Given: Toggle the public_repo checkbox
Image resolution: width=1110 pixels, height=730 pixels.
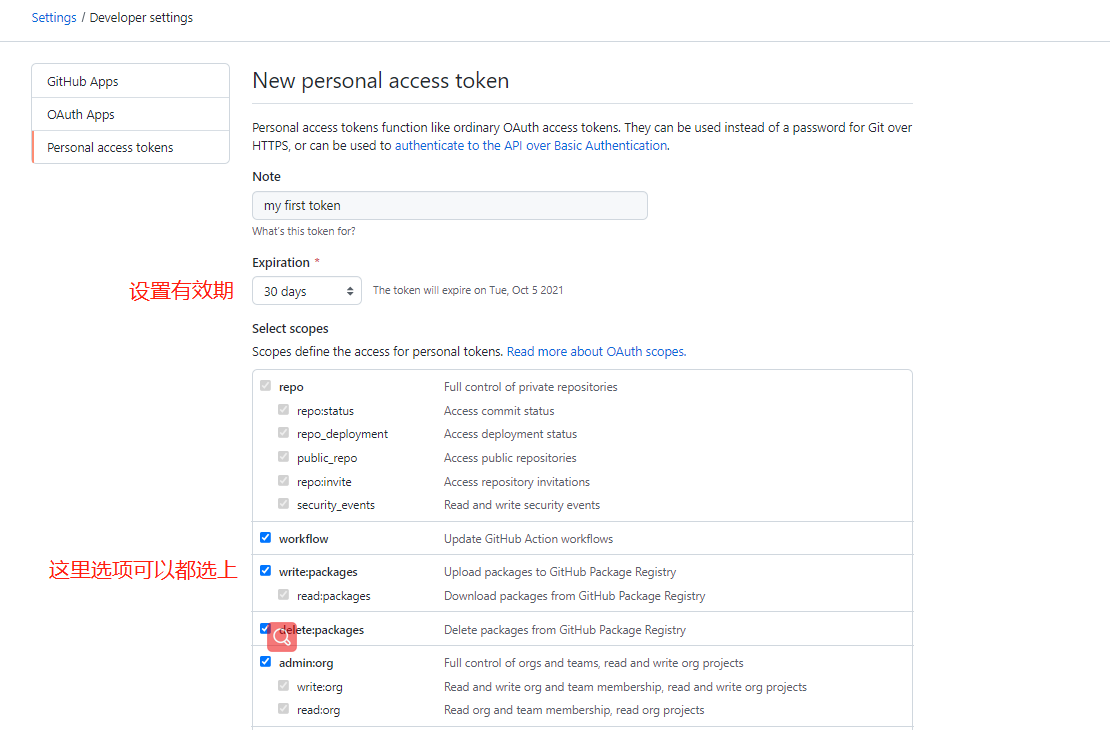Looking at the screenshot, I should [284, 457].
